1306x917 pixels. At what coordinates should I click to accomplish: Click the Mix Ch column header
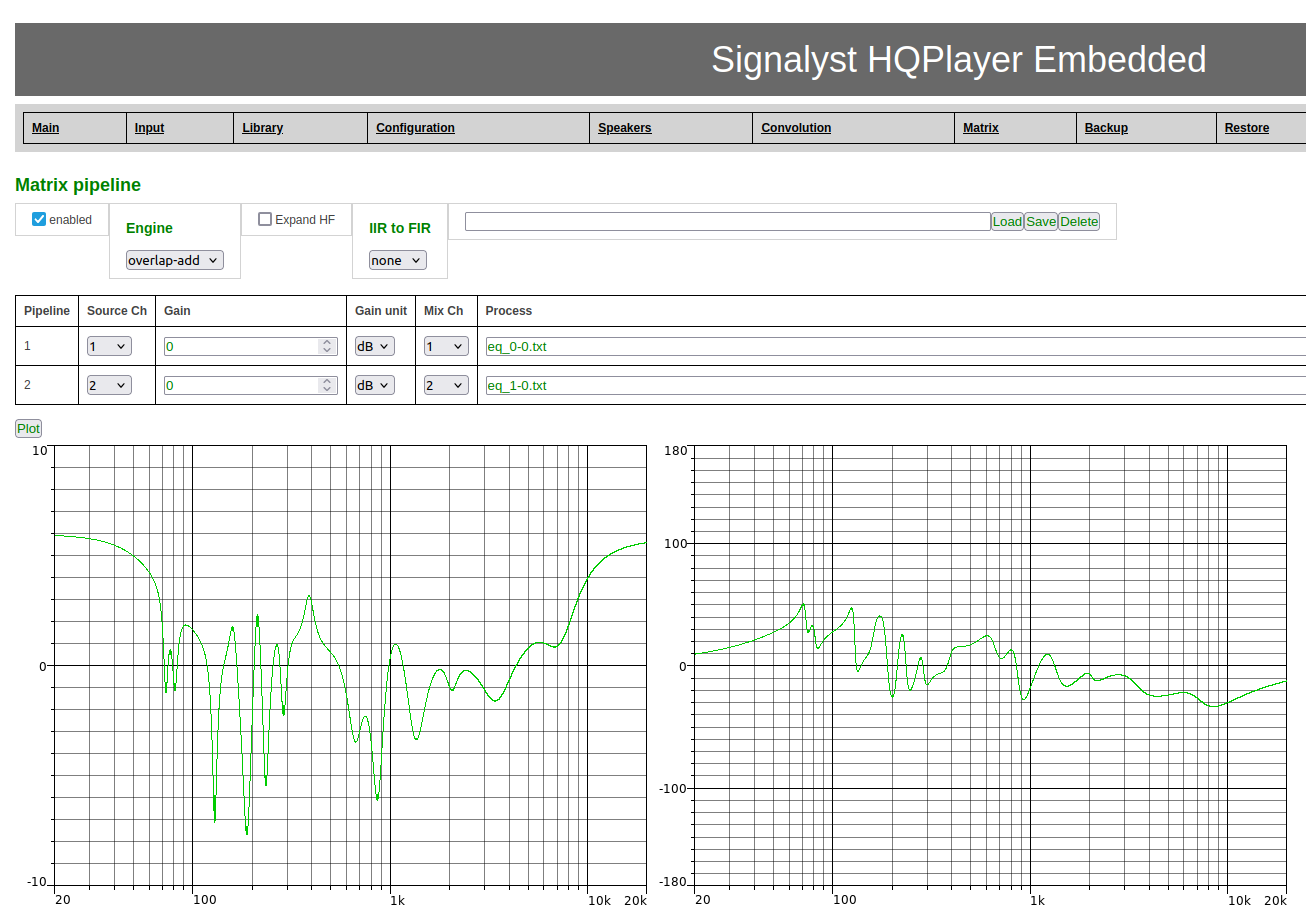click(x=444, y=311)
